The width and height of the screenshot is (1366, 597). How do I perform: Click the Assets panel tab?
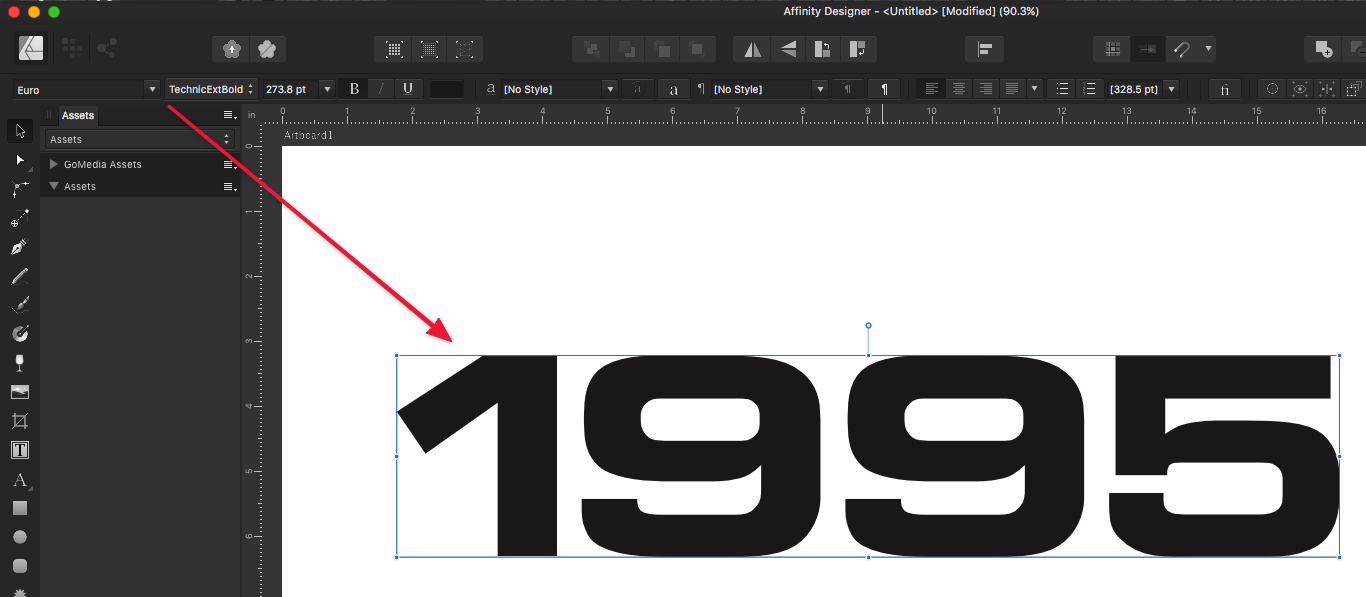[78, 116]
